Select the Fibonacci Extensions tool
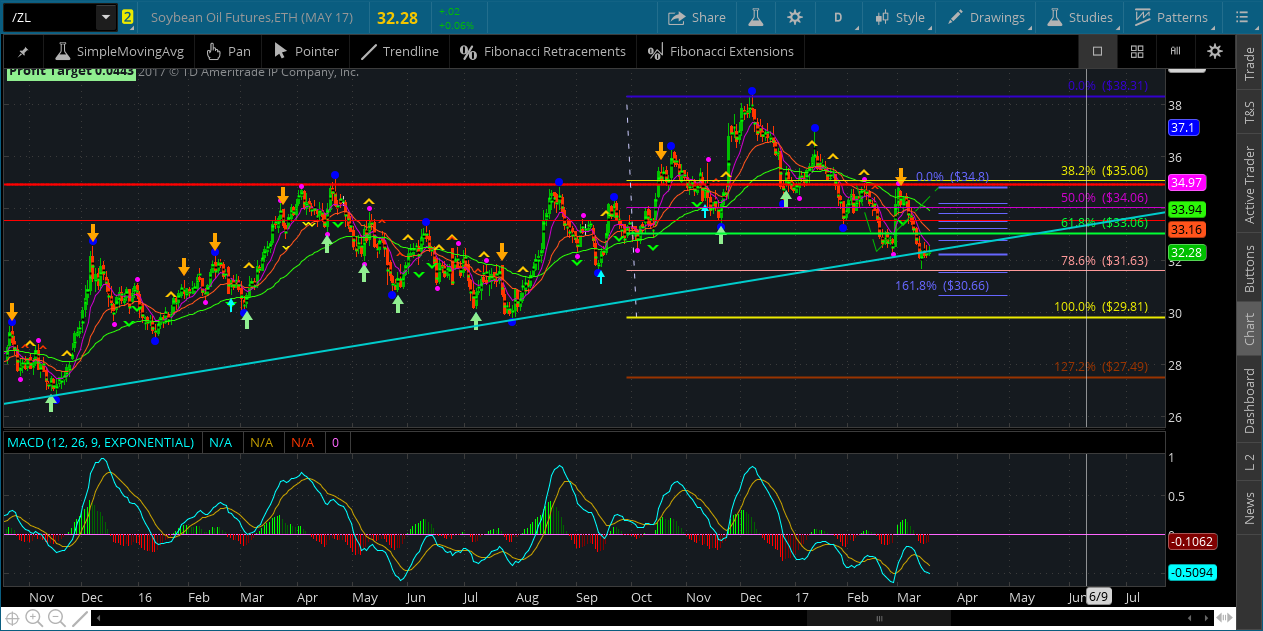This screenshot has height=631, width=1263. click(x=721, y=51)
